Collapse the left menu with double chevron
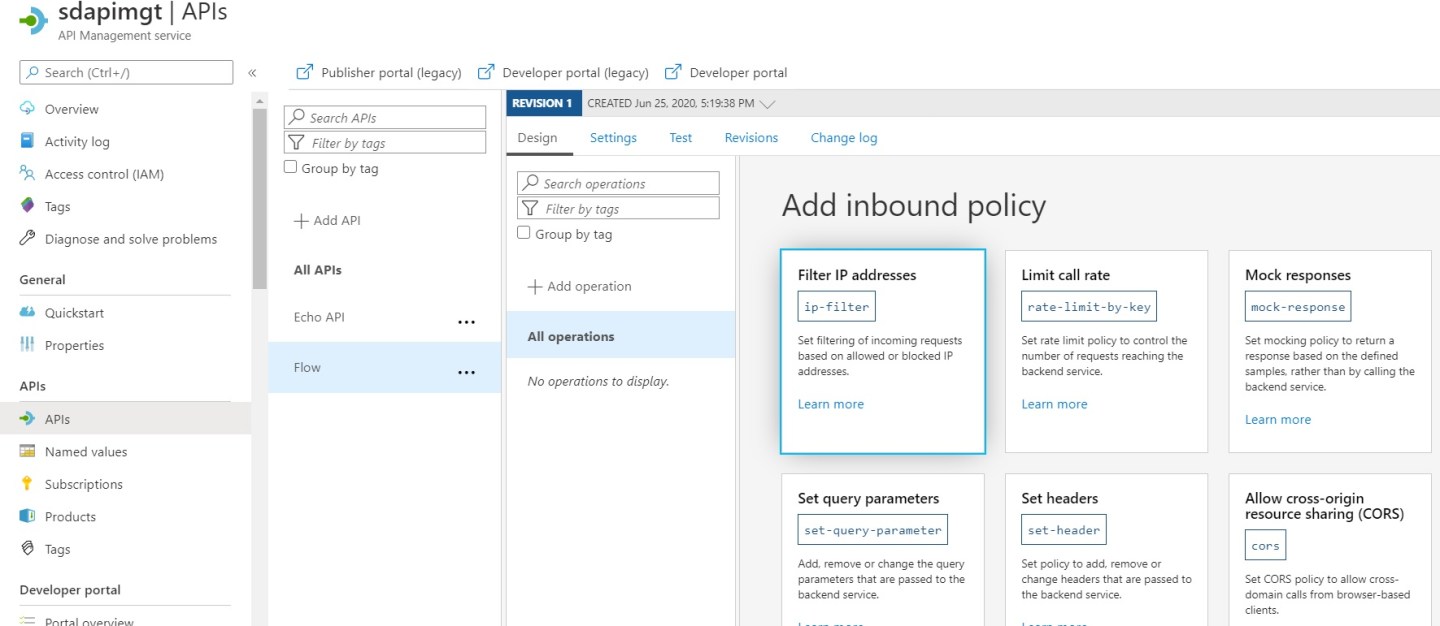 pos(252,72)
